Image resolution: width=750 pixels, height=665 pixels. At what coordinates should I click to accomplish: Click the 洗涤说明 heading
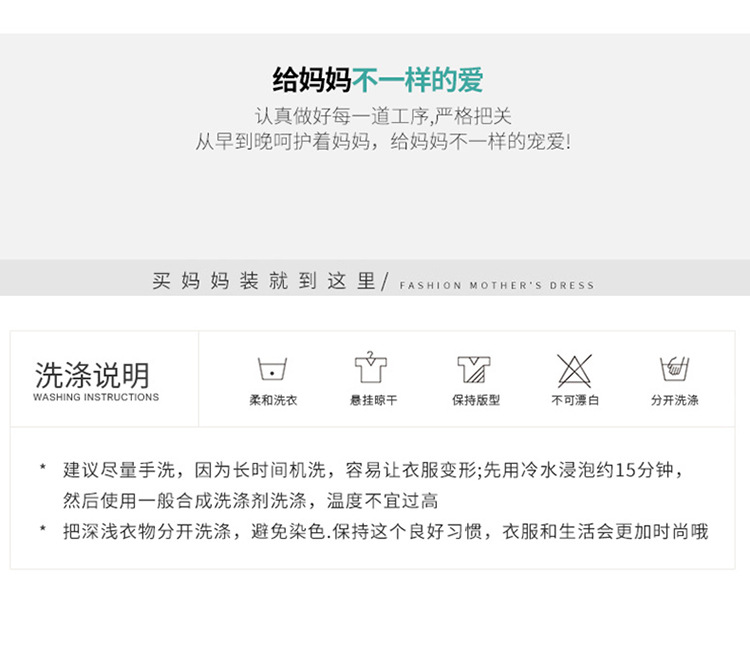click(92, 375)
